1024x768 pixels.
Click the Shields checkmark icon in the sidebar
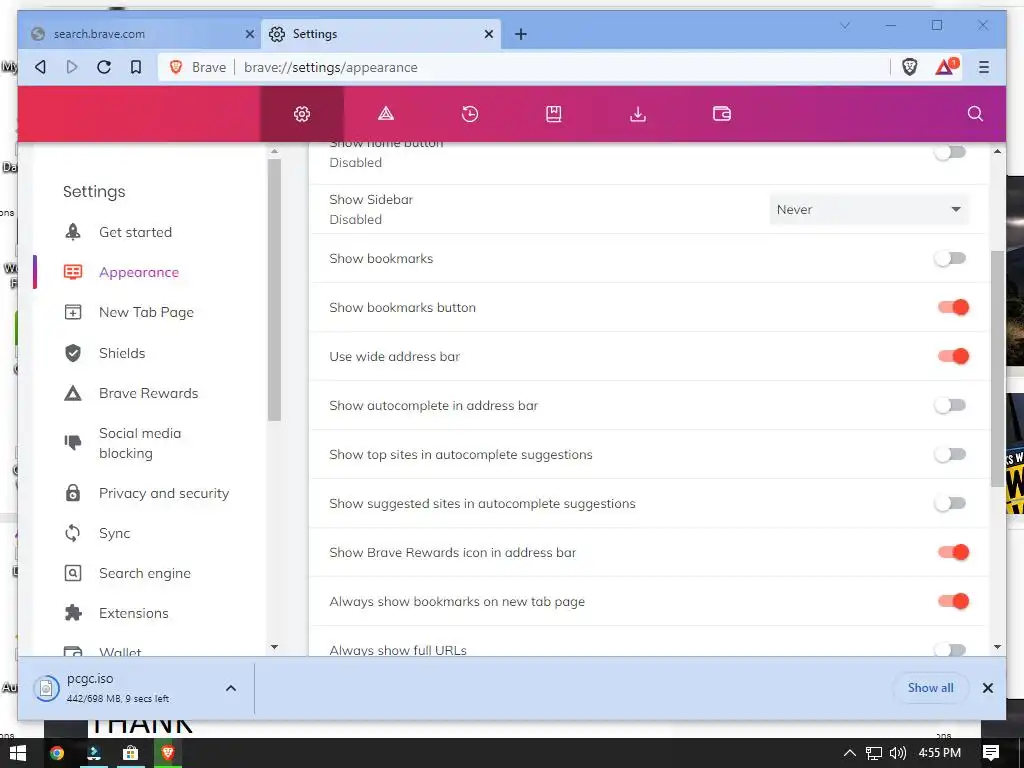pyautogui.click(x=73, y=353)
